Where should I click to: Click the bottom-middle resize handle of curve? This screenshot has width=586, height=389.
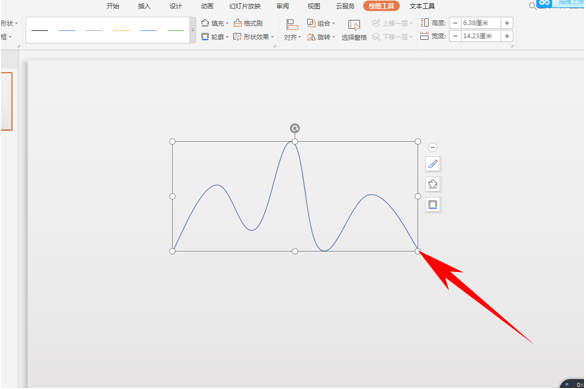[295, 251]
